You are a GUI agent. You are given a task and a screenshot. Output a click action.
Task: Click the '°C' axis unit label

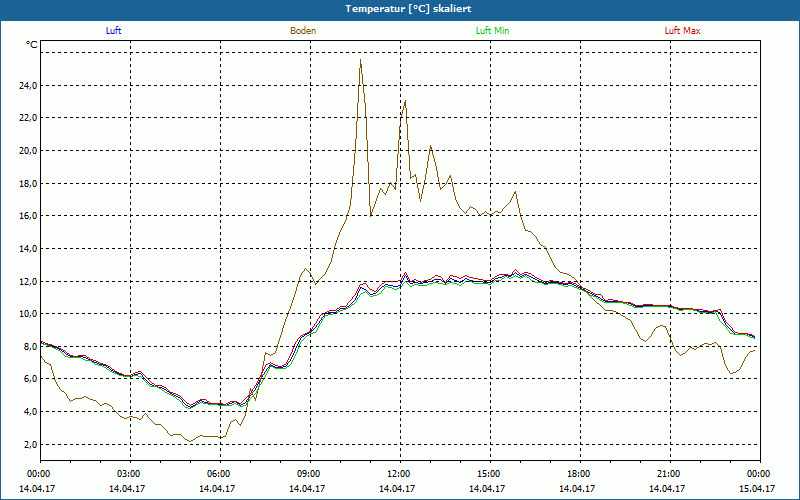click(32, 45)
